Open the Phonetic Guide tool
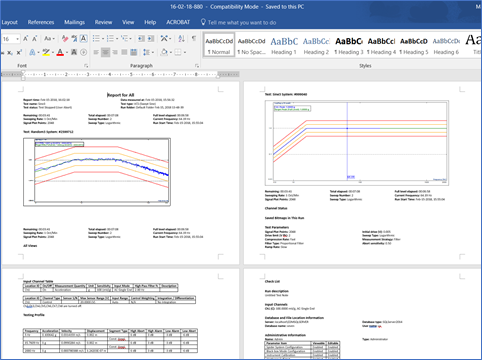The image size is (482, 360). click(x=74, y=39)
